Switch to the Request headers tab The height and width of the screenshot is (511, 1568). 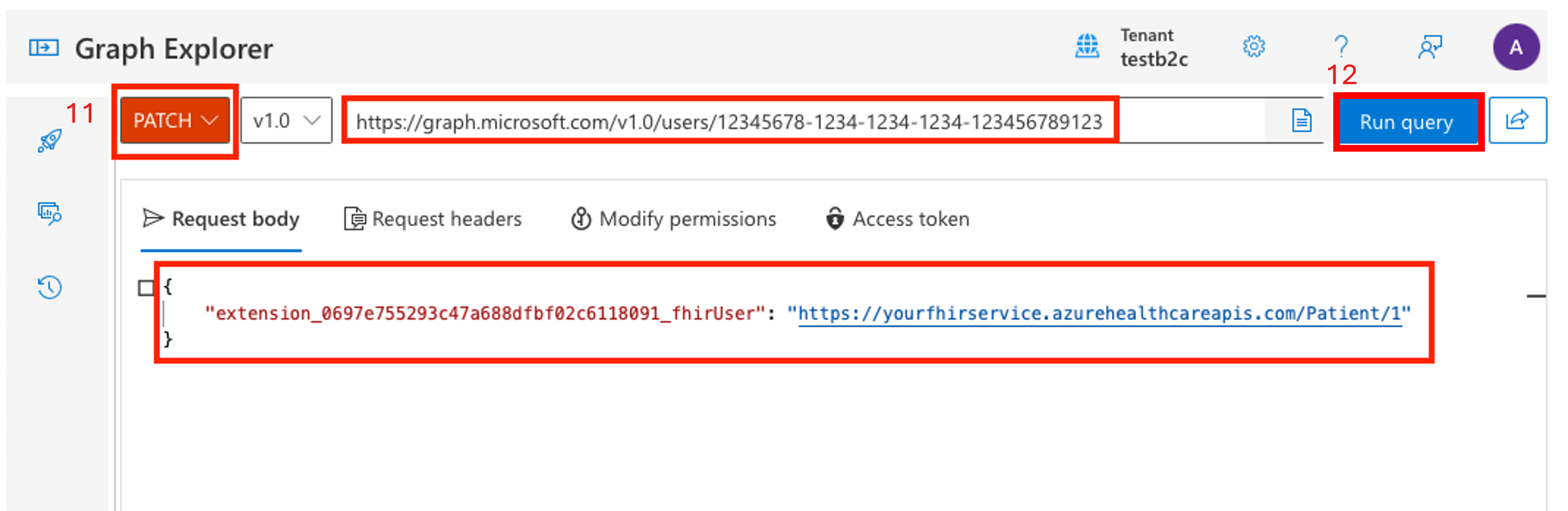(x=433, y=219)
